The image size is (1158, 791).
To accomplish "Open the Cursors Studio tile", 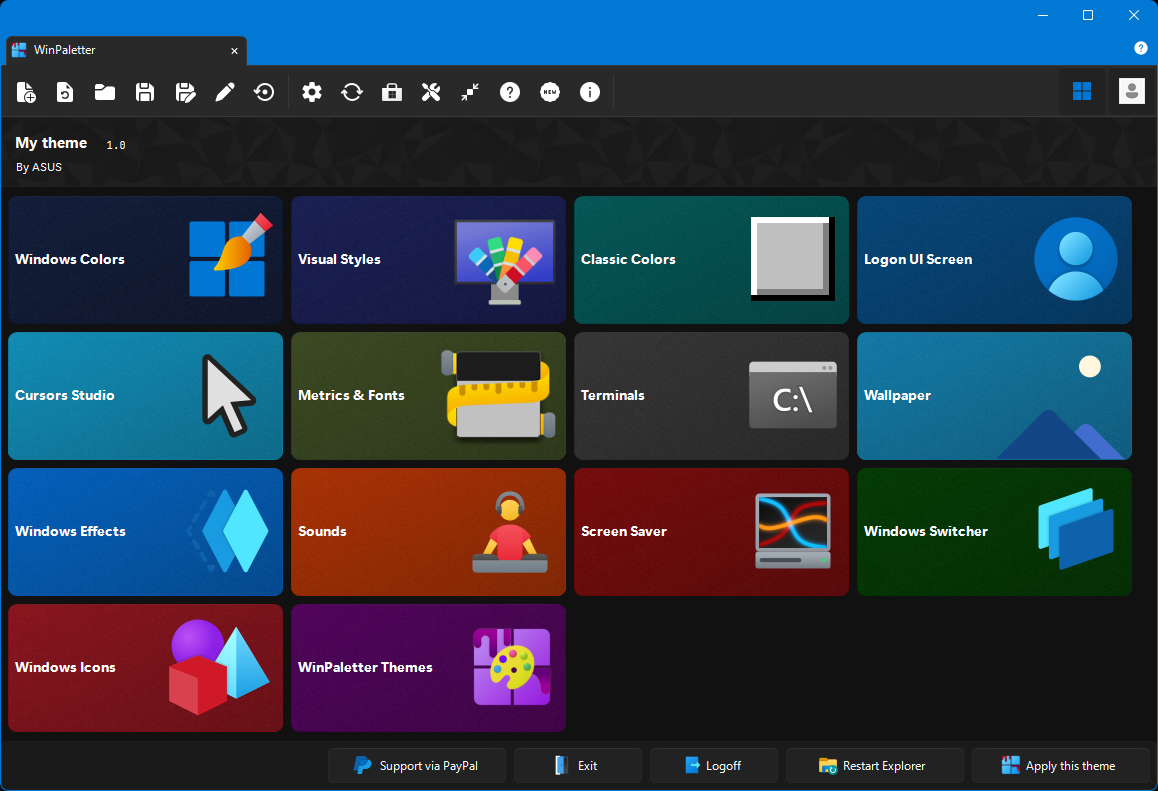I will coord(145,396).
